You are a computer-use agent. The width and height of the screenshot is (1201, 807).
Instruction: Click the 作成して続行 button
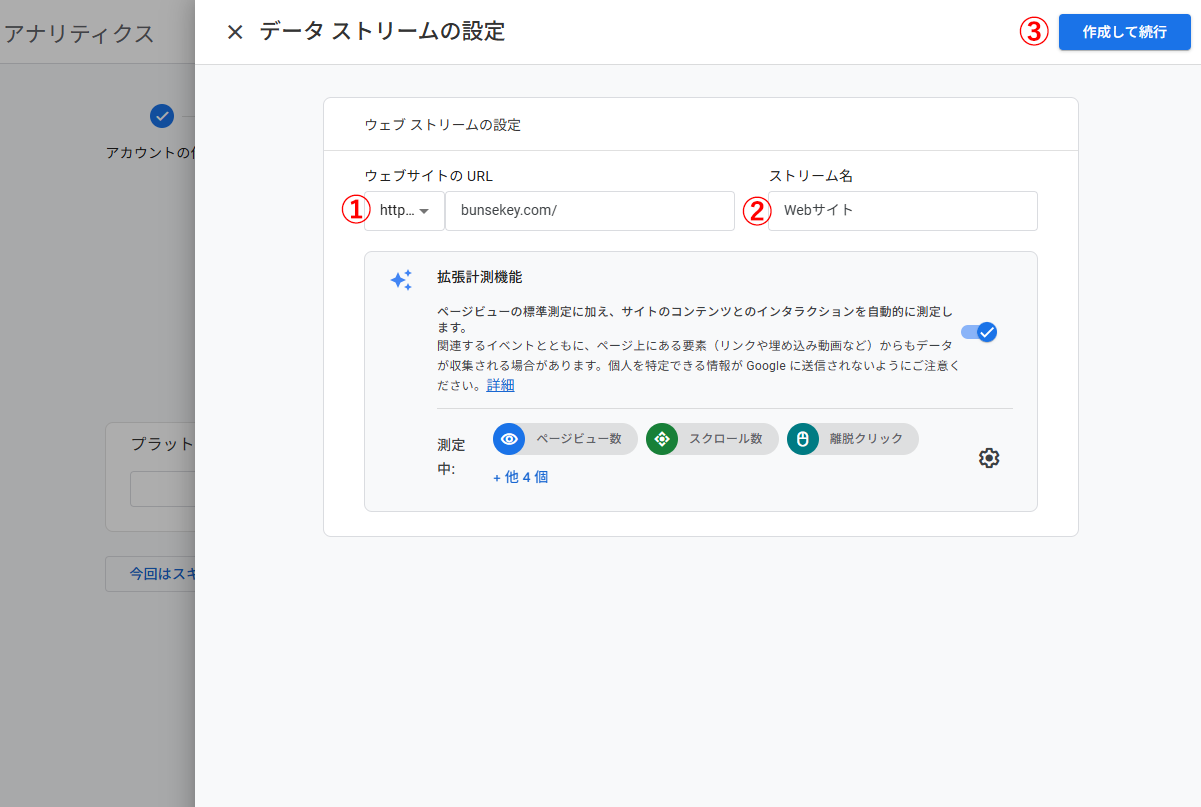[1124, 31]
